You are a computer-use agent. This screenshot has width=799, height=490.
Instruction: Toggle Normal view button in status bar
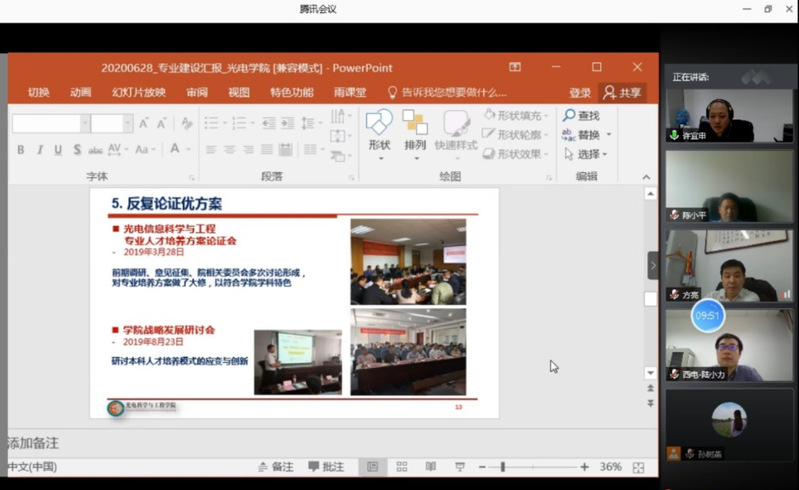click(372, 467)
